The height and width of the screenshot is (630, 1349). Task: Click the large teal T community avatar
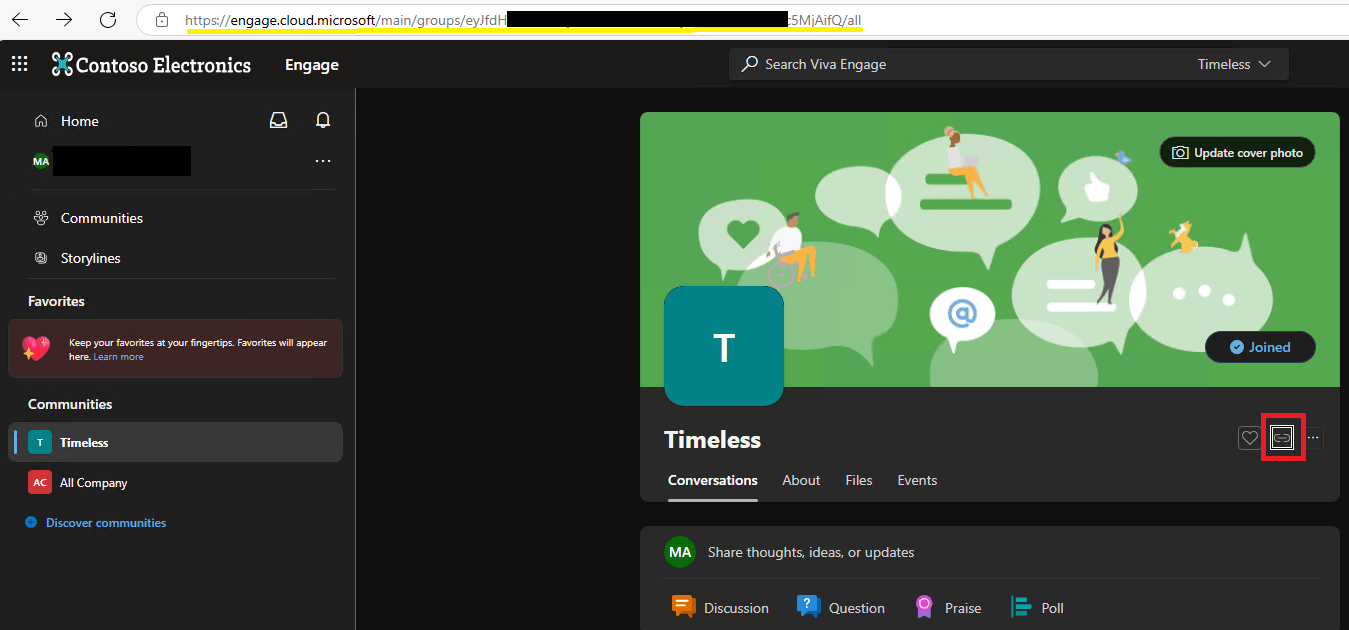tap(724, 346)
